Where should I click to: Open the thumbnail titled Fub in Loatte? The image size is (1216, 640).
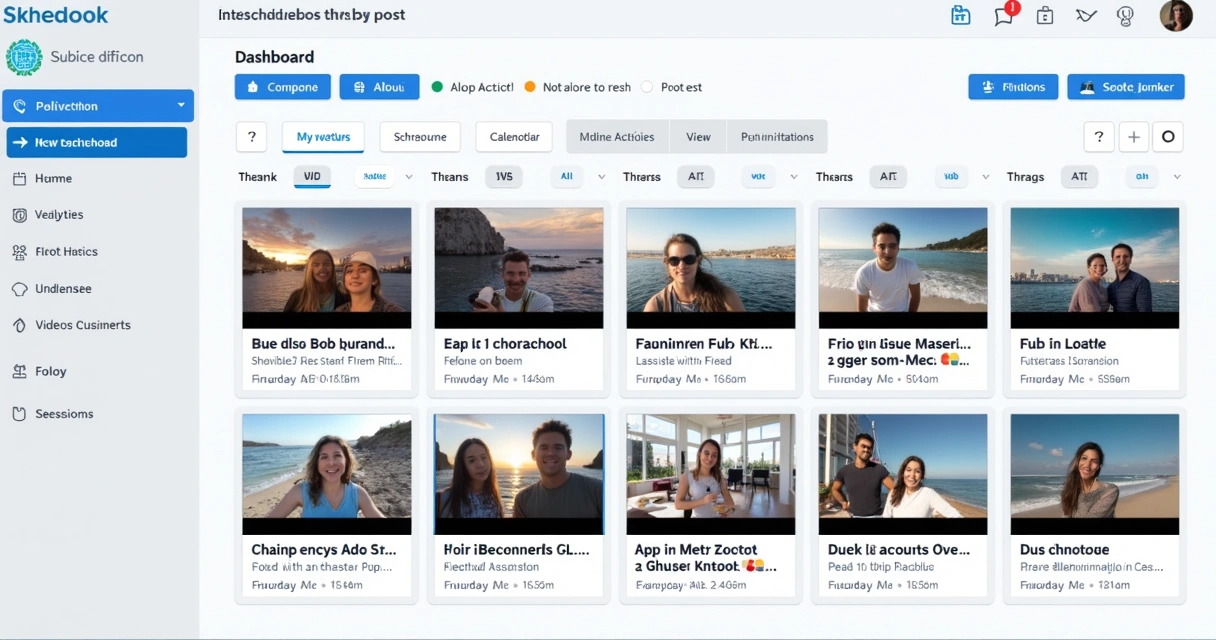coord(1094,266)
